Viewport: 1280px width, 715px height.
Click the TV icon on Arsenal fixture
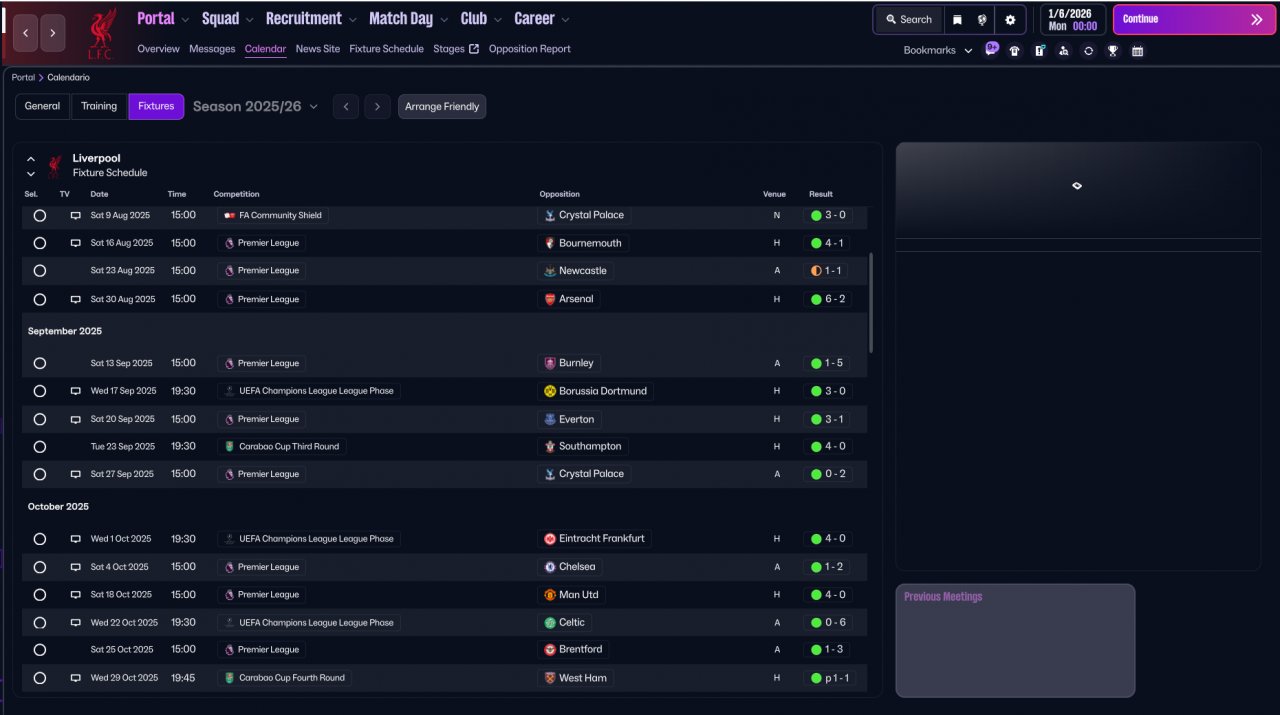click(75, 299)
